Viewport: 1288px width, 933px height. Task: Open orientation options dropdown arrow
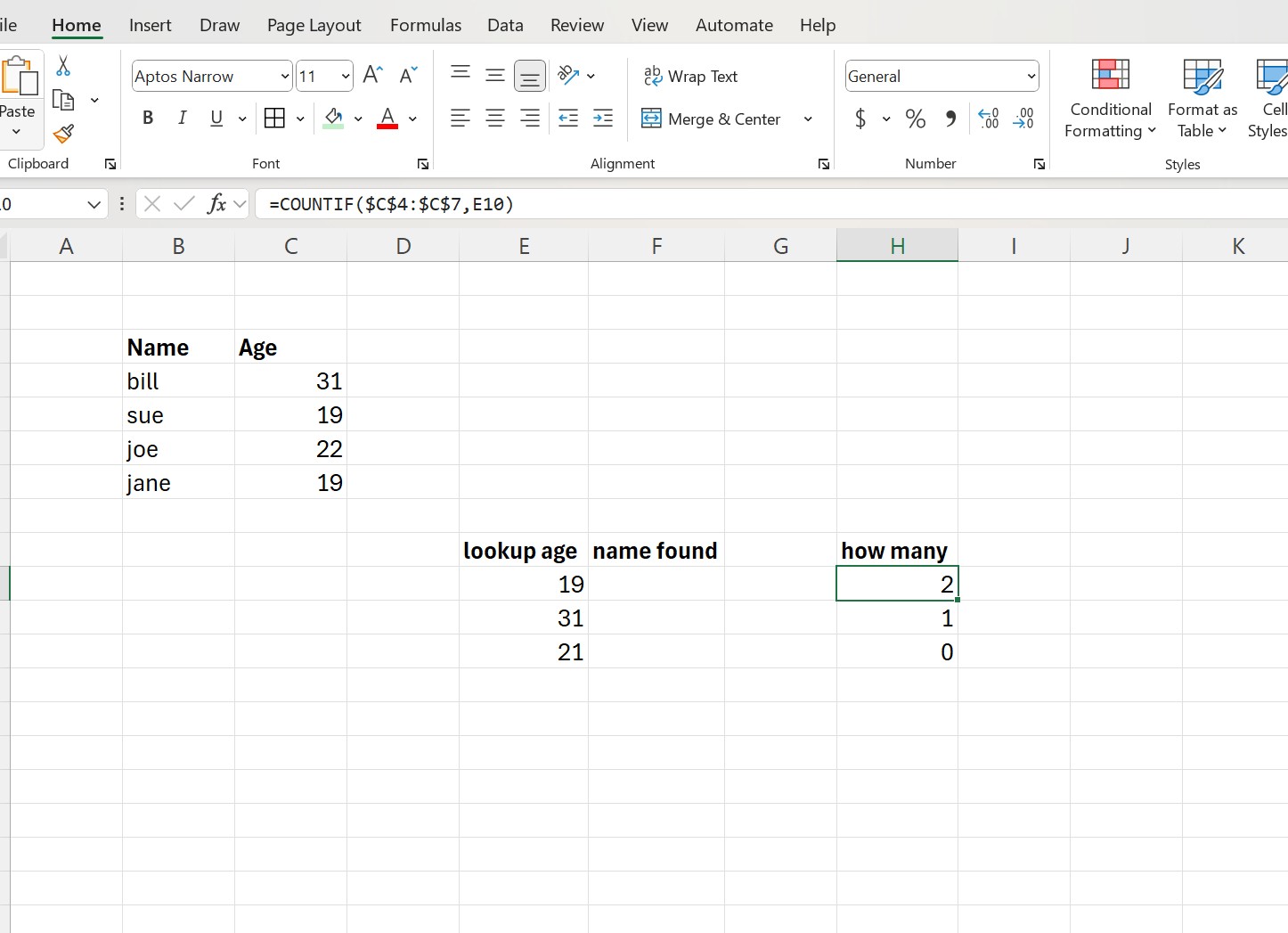click(x=591, y=76)
